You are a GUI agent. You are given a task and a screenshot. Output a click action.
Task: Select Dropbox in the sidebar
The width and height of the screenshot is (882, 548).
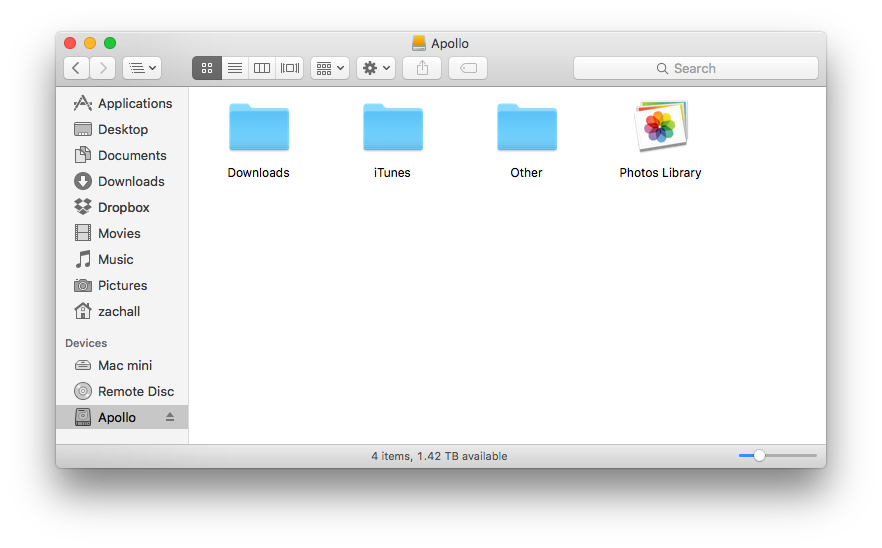point(123,207)
